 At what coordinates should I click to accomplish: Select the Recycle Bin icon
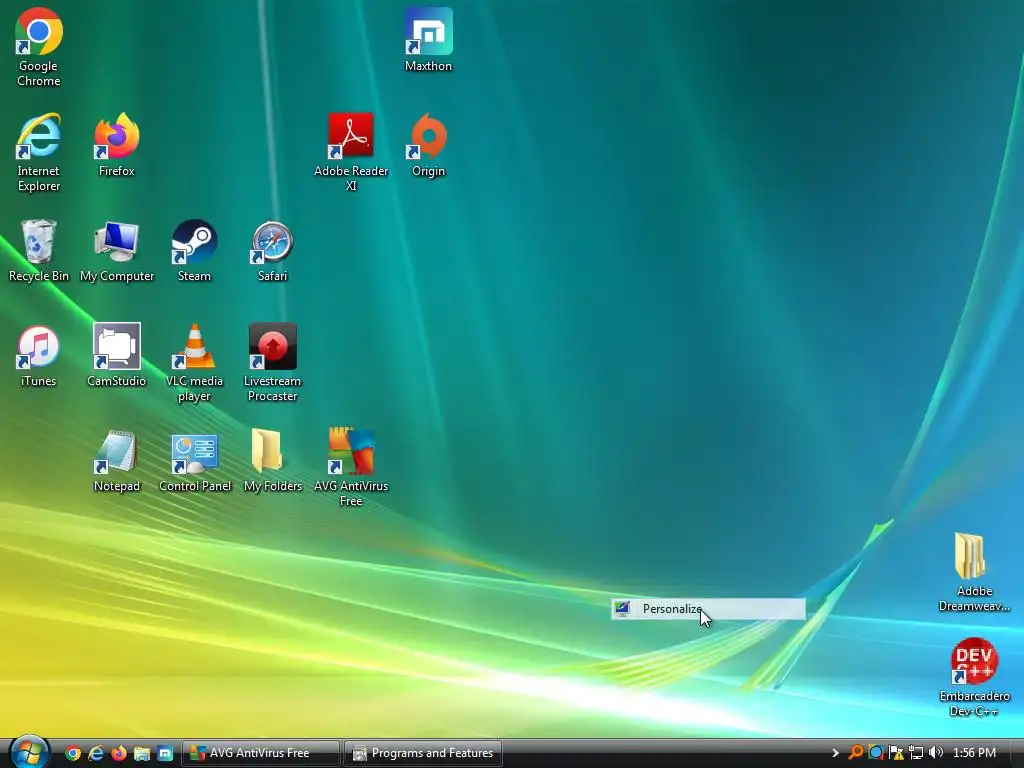(x=39, y=251)
